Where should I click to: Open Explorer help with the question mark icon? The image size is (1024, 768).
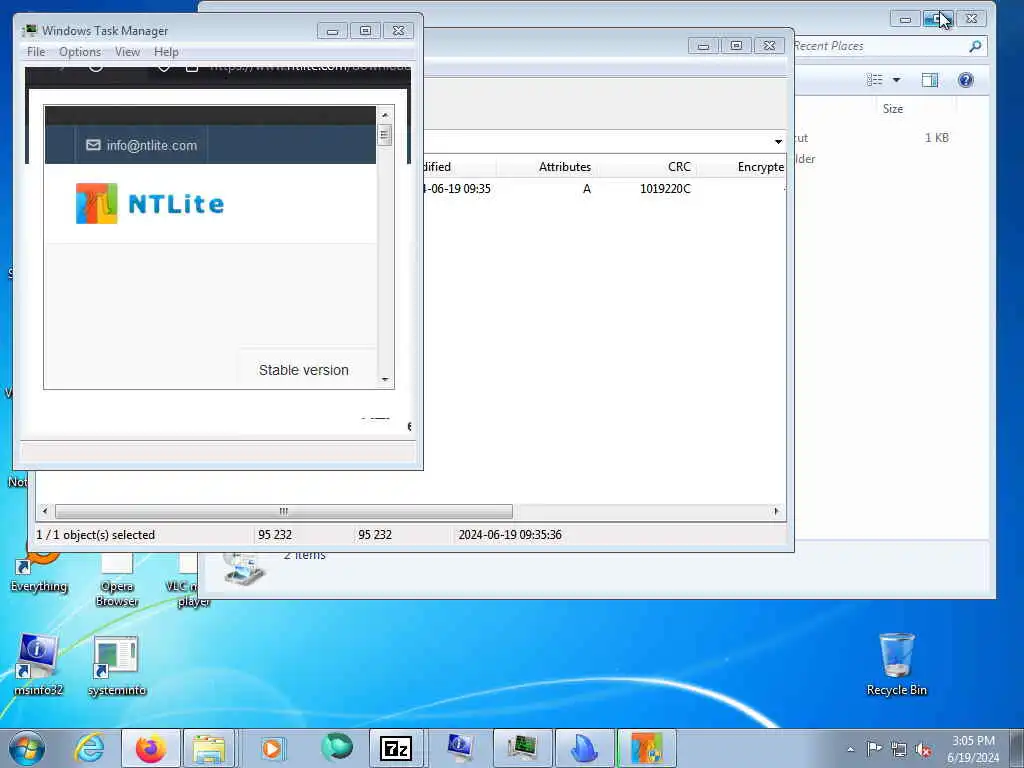point(965,80)
